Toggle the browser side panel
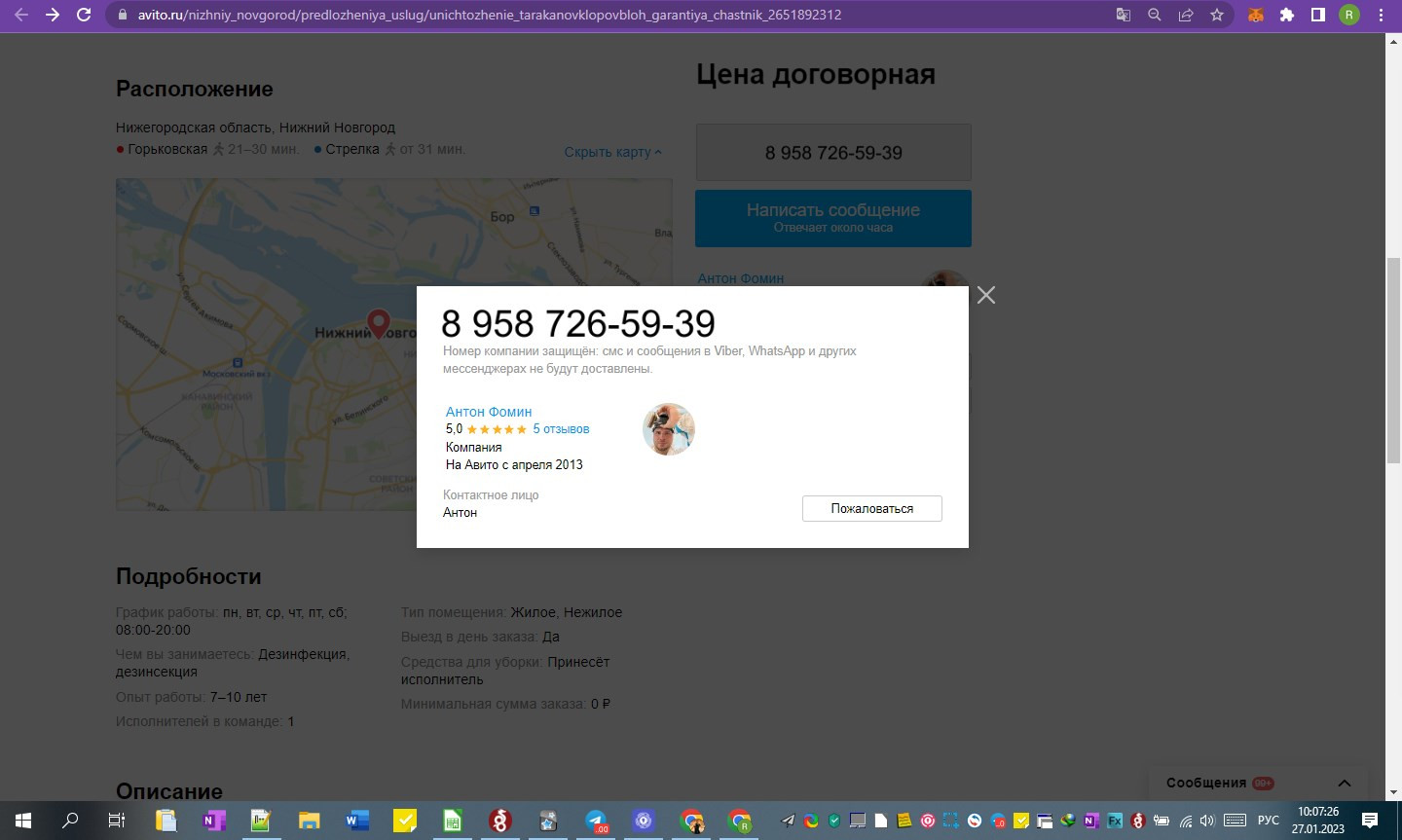1402x840 pixels. tap(1318, 15)
